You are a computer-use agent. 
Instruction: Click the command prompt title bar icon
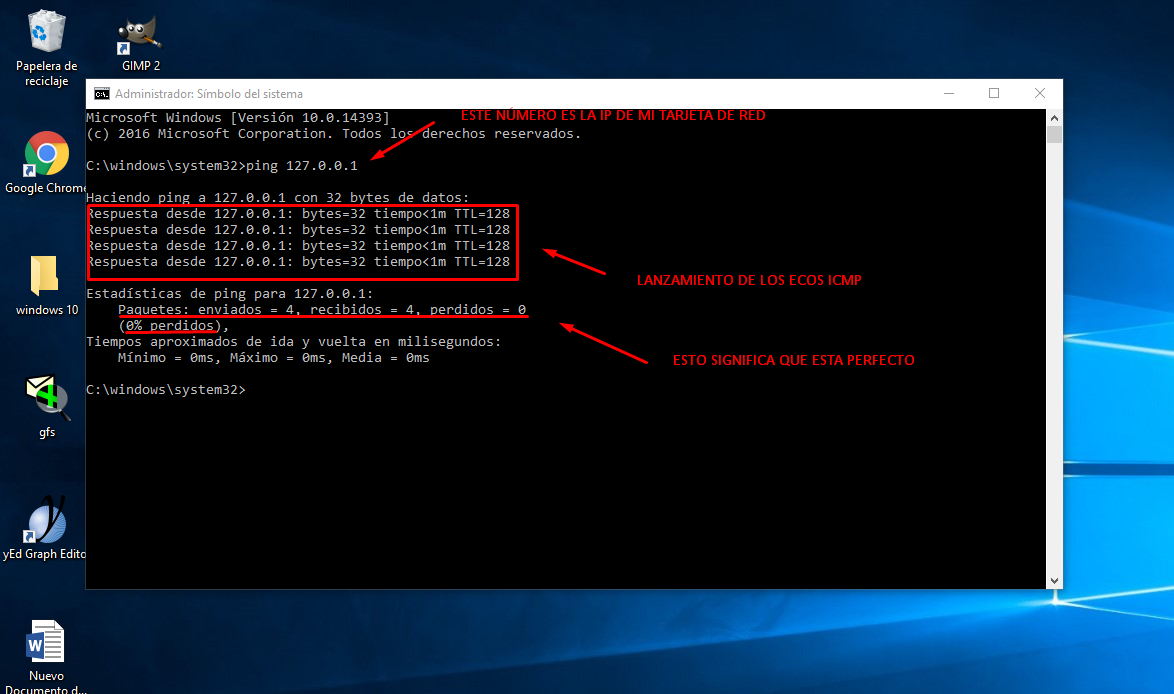tap(101, 94)
